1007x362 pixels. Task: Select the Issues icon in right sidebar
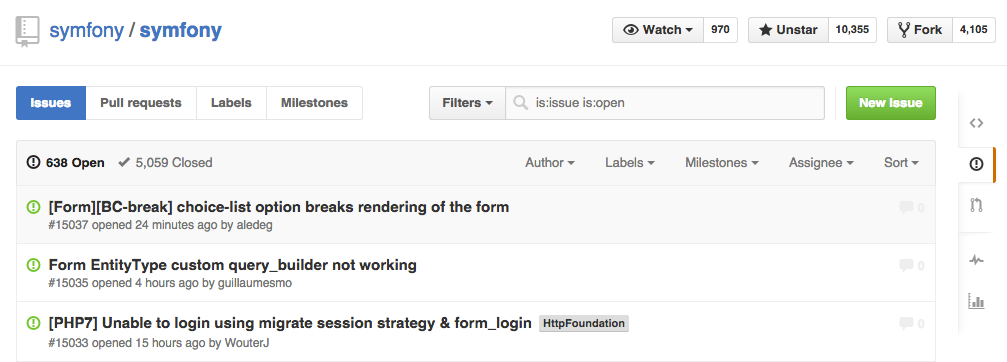coord(976,164)
